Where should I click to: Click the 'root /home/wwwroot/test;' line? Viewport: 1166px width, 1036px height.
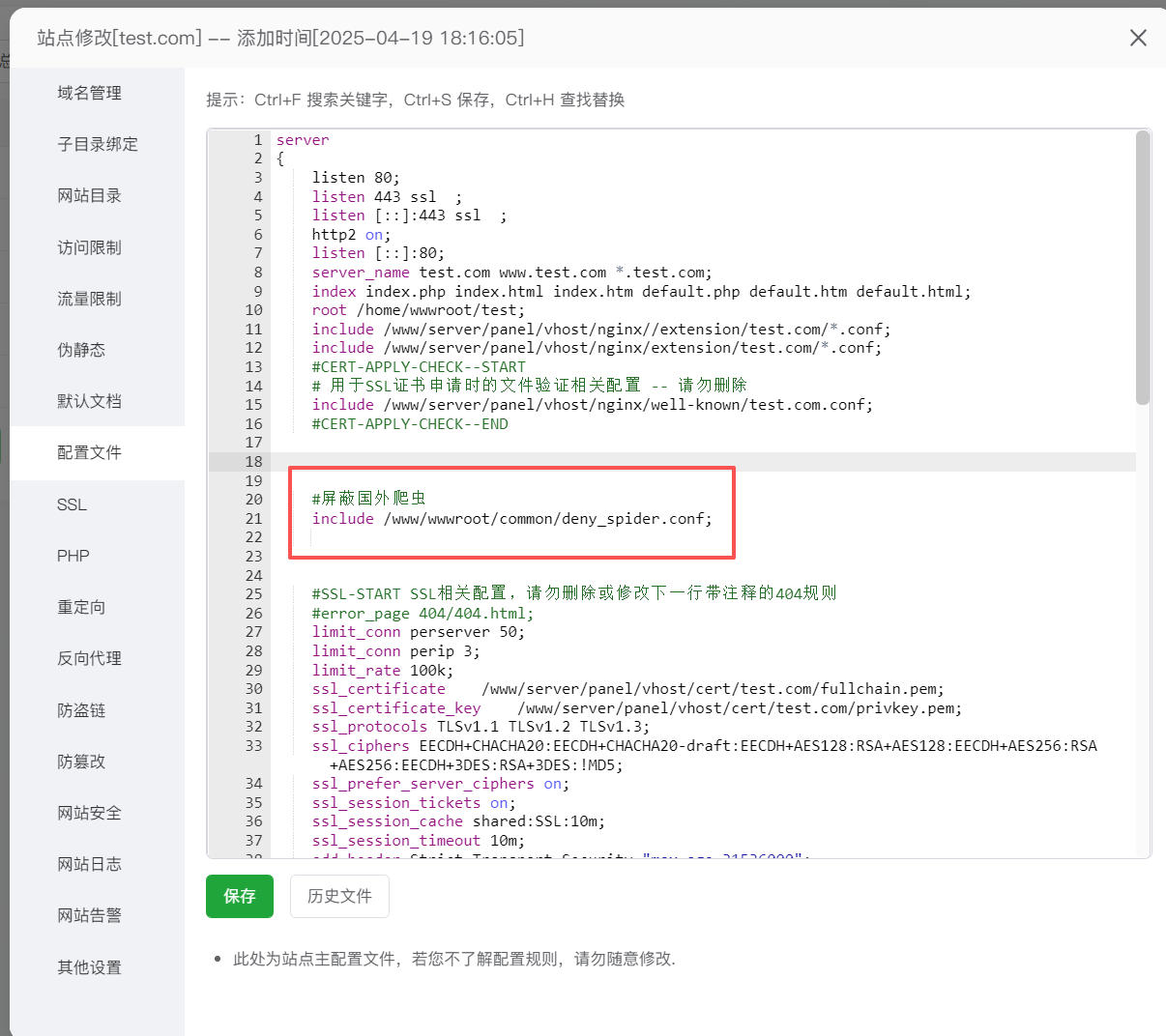pos(418,310)
